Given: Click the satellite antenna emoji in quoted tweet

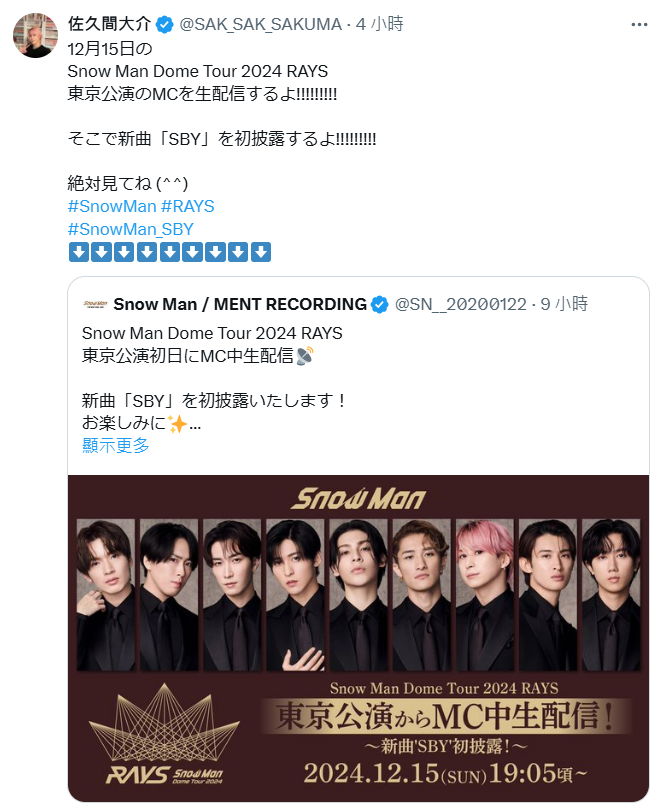Looking at the screenshot, I should [x=305, y=355].
